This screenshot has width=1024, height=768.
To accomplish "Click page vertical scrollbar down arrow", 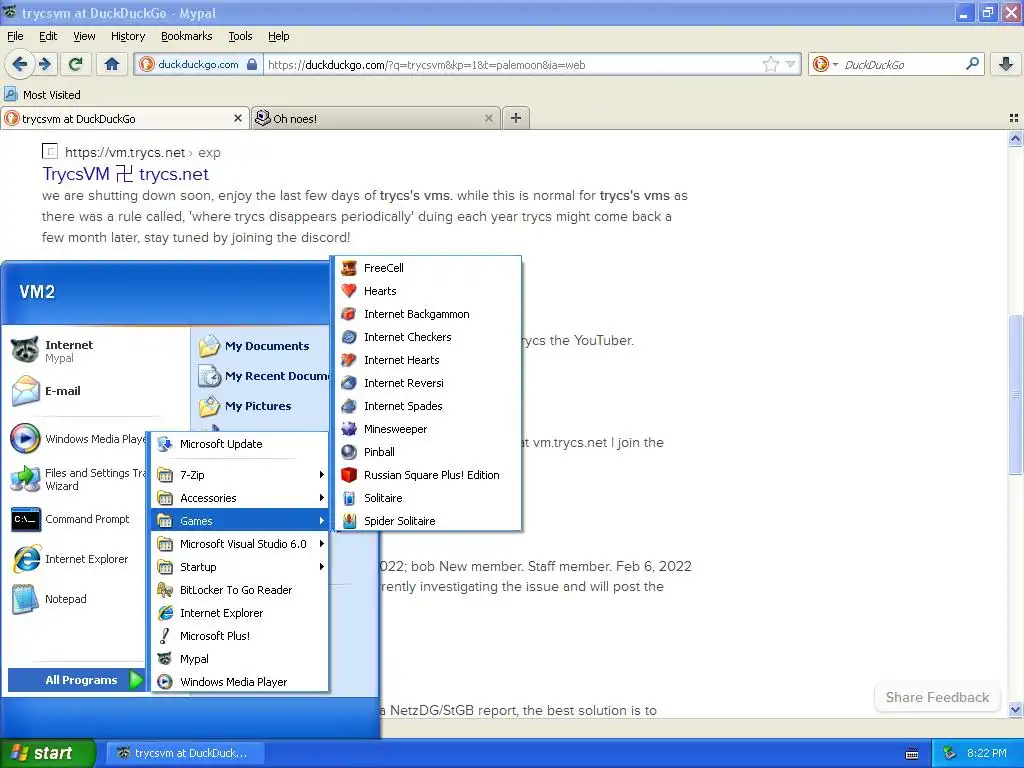I will [1015, 709].
